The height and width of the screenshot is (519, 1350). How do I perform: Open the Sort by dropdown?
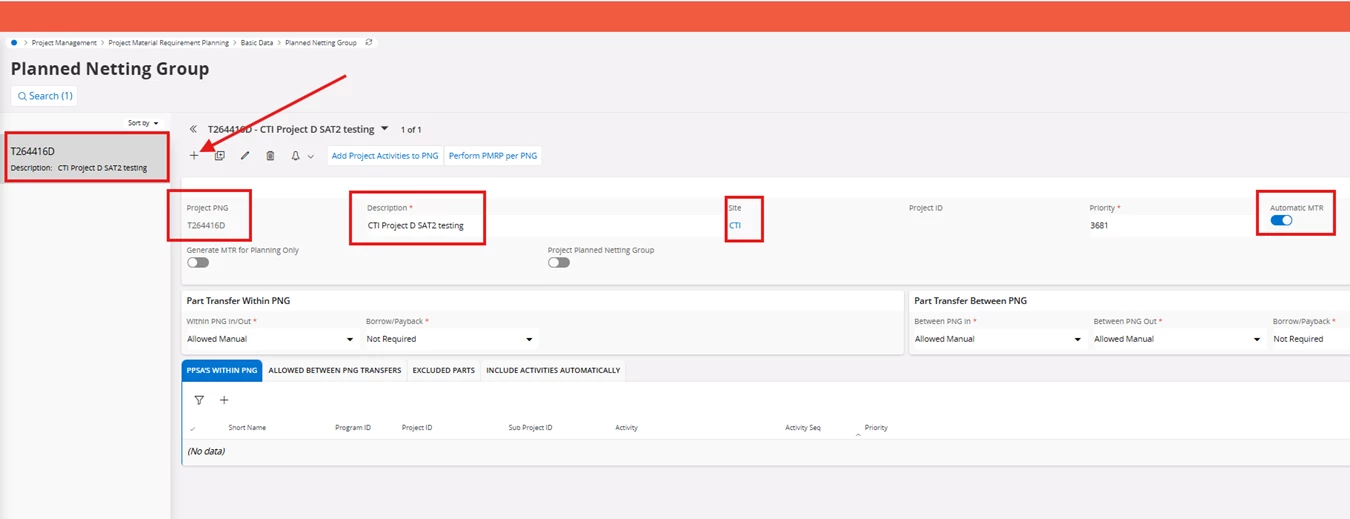143,123
